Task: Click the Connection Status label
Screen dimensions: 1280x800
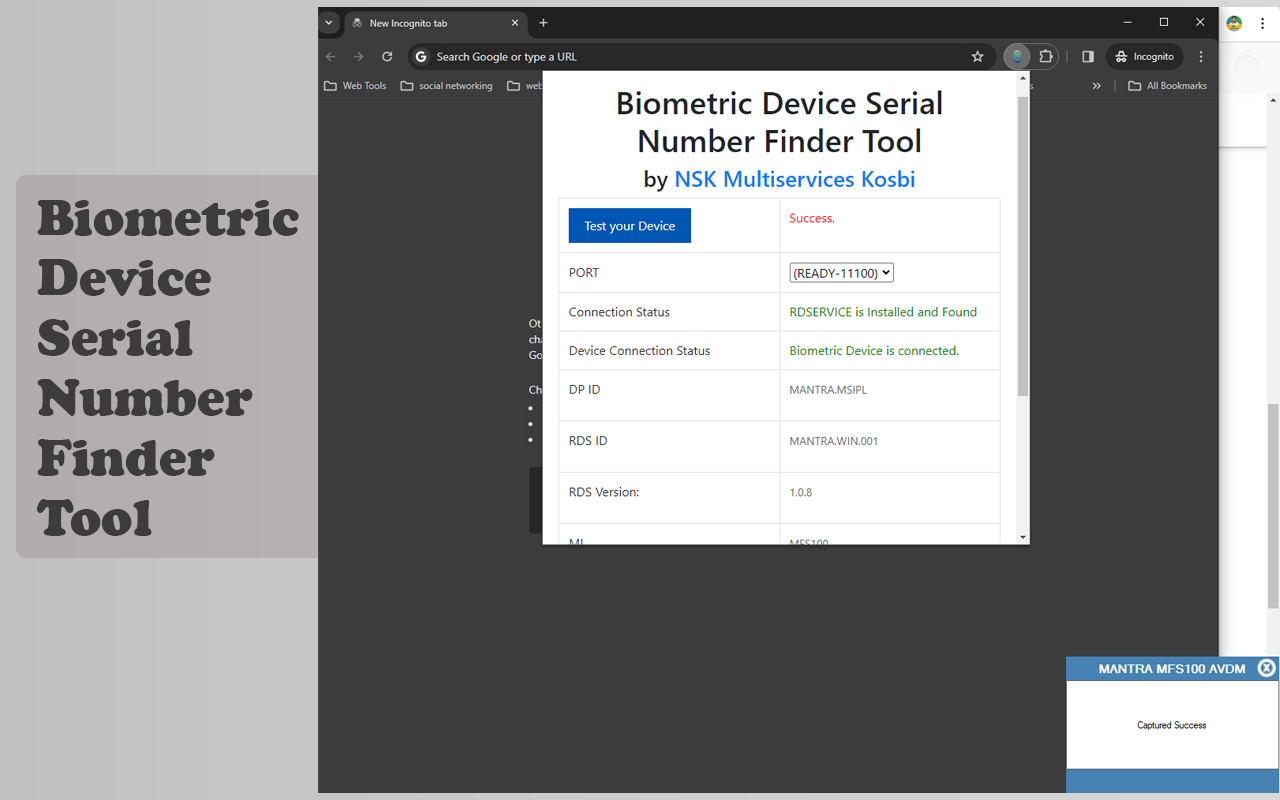Action: tap(619, 312)
